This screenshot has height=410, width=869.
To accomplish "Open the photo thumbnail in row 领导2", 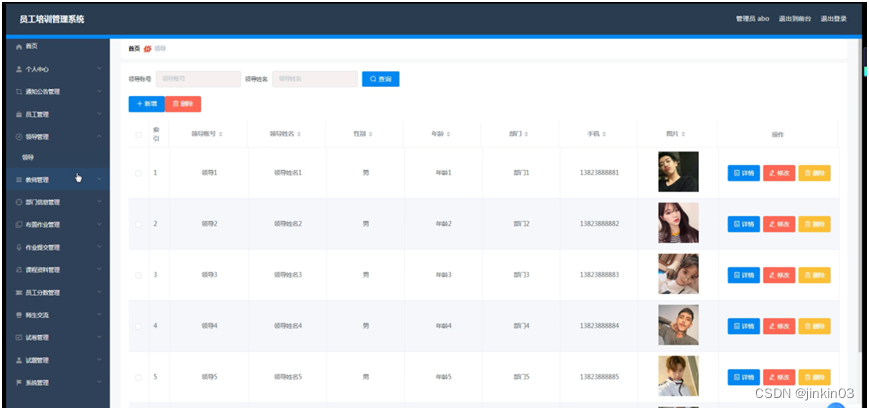I will tap(678, 223).
